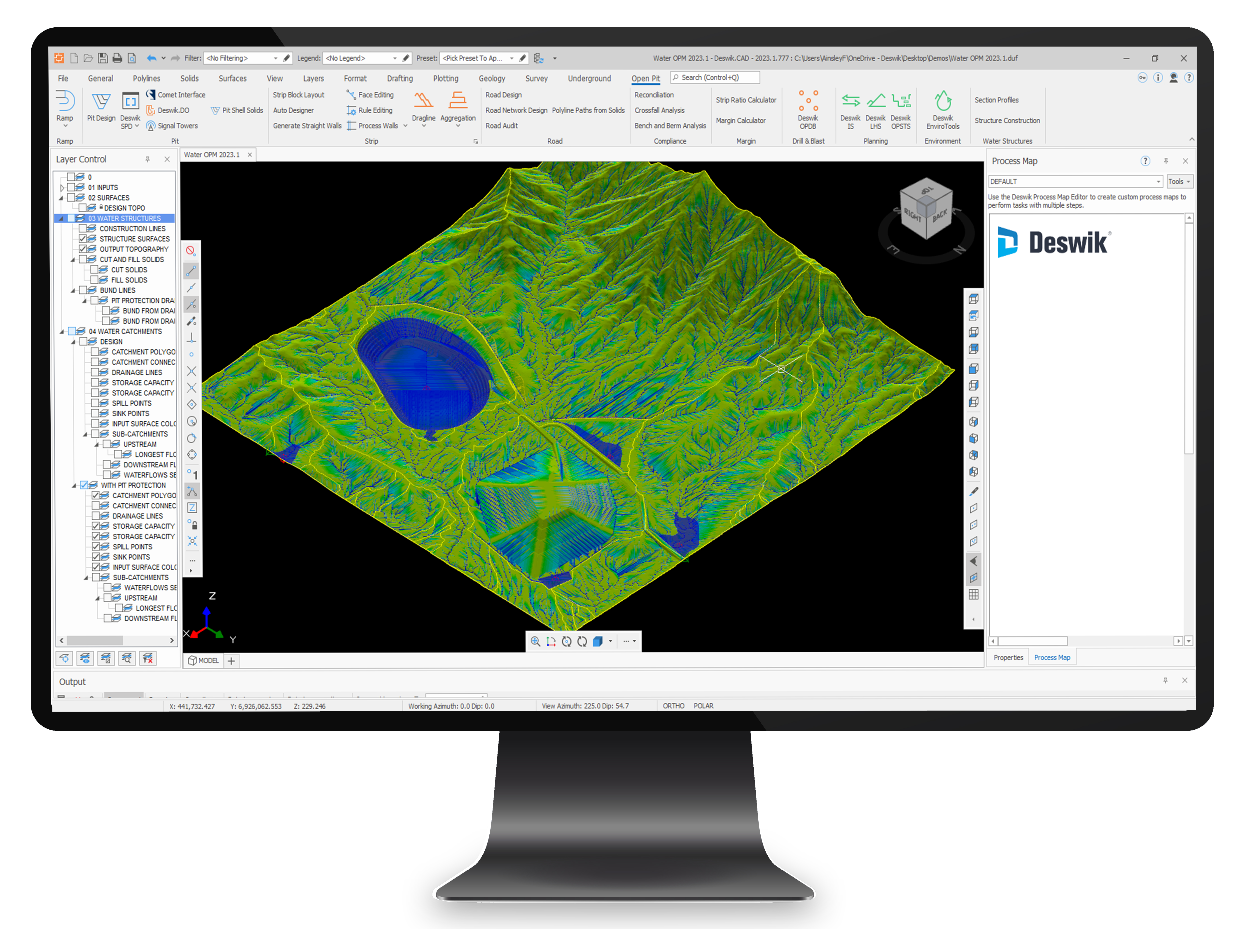Launch Deswik IS planning tool

coord(850,110)
